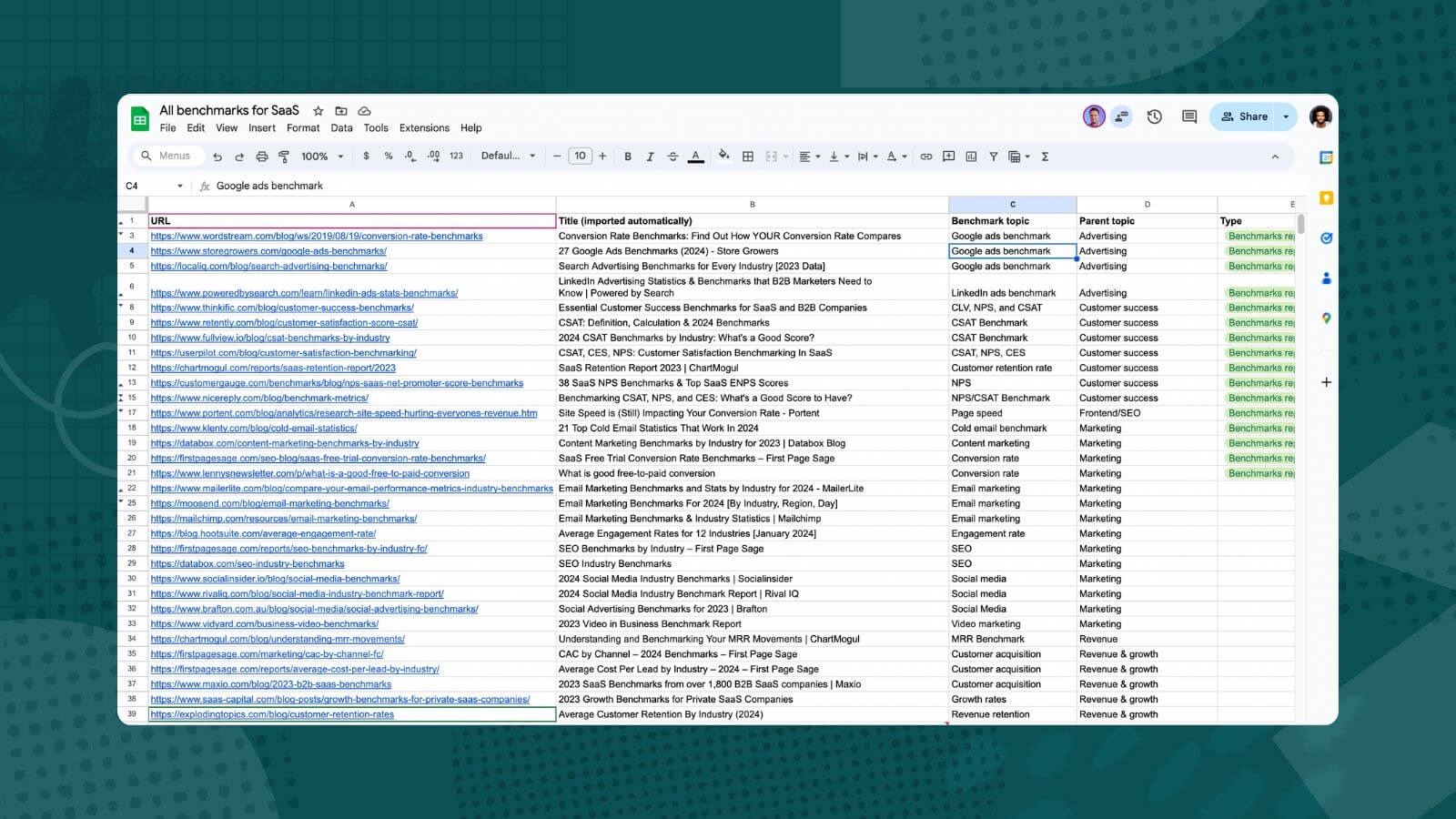The width and height of the screenshot is (1456, 819).
Task: Open the text color picker
Action: (695, 157)
